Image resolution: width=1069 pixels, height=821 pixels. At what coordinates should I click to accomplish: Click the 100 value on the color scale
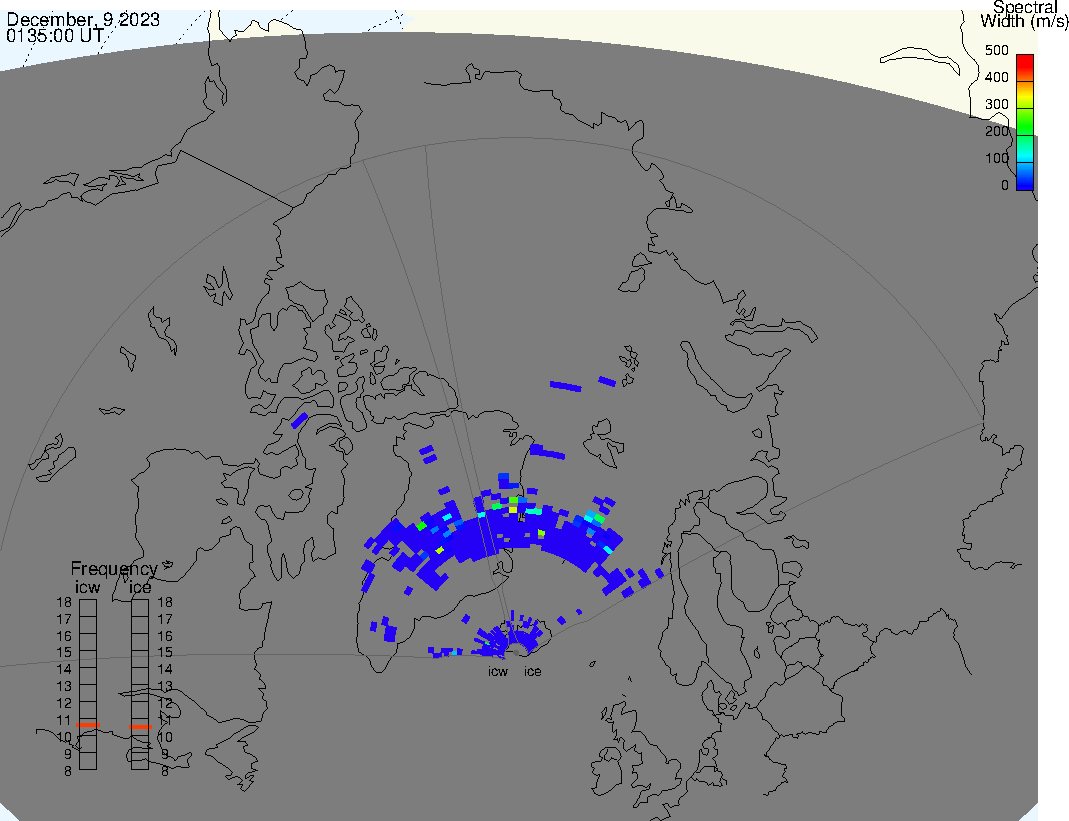[x=997, y=158]
